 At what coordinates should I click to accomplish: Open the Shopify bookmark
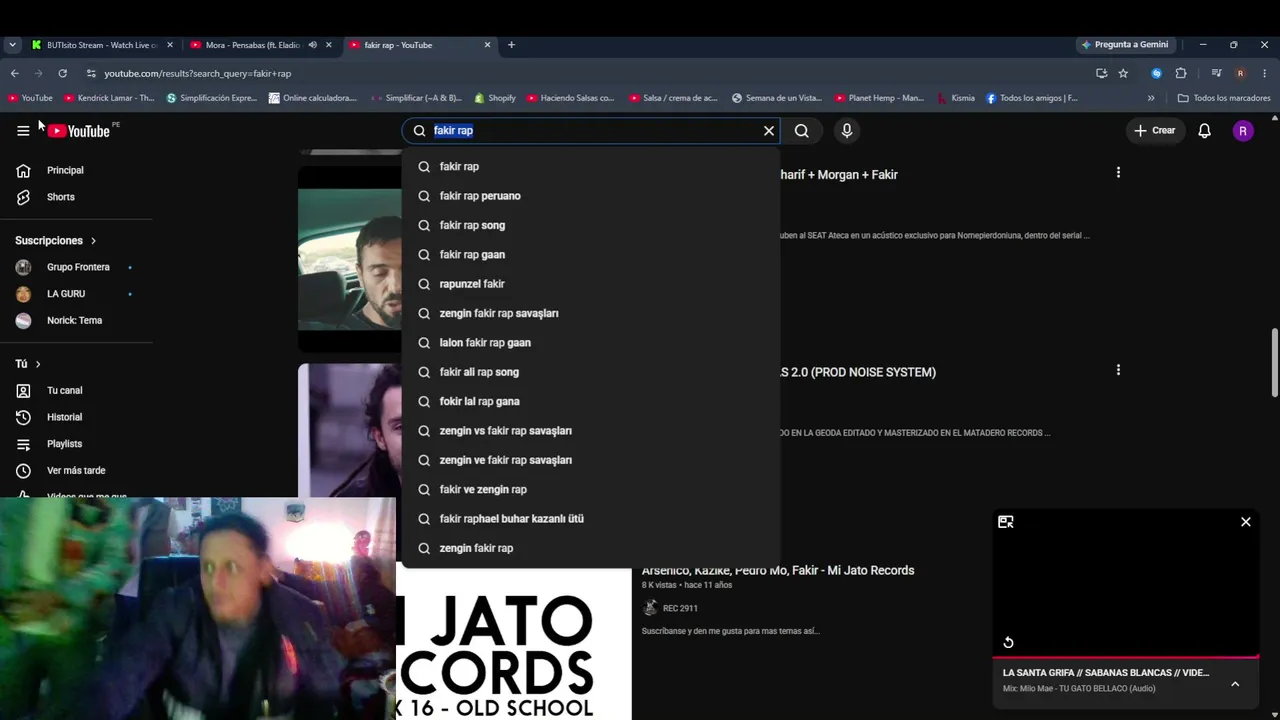(495, 98)
